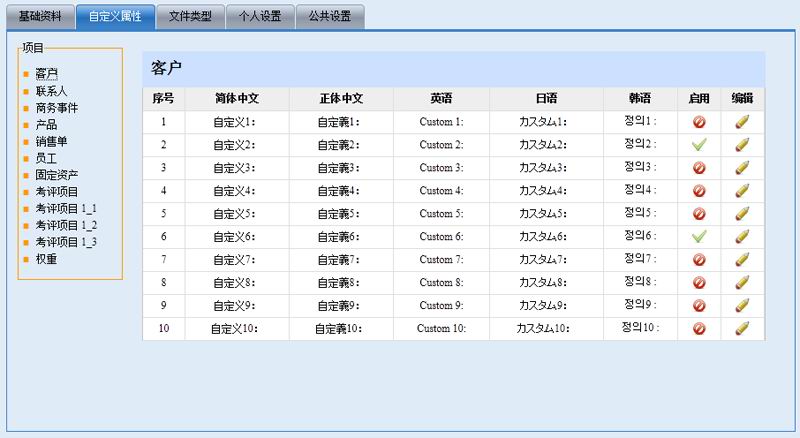Go to the 个人设置 tab
Screen dimensions: 800x438
(260, 17)
